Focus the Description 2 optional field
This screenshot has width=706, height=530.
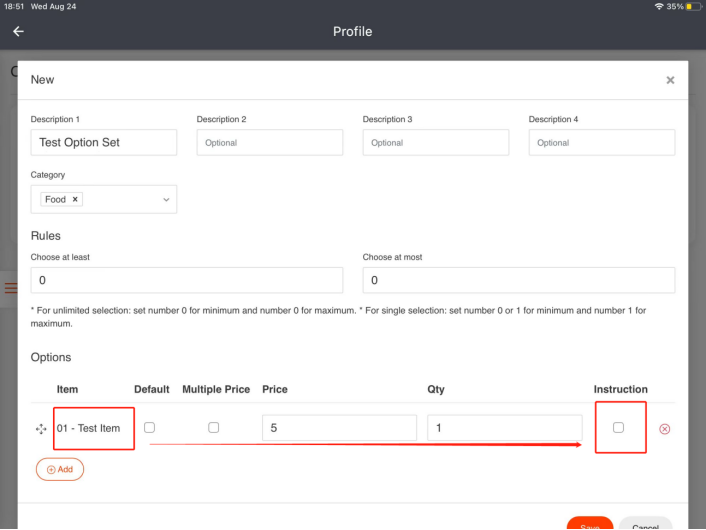[270, 143]
